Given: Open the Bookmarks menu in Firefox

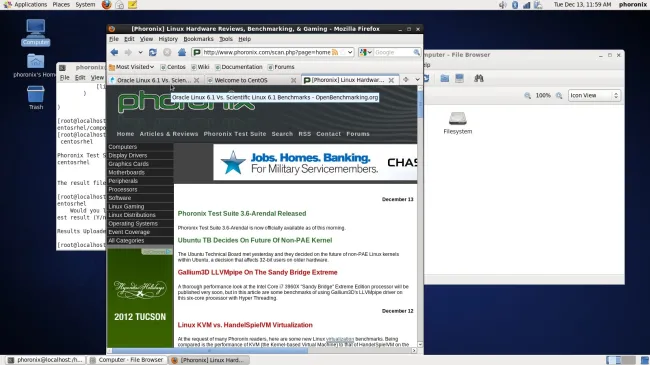Looking at the screenshot, I should coord(198,39).
